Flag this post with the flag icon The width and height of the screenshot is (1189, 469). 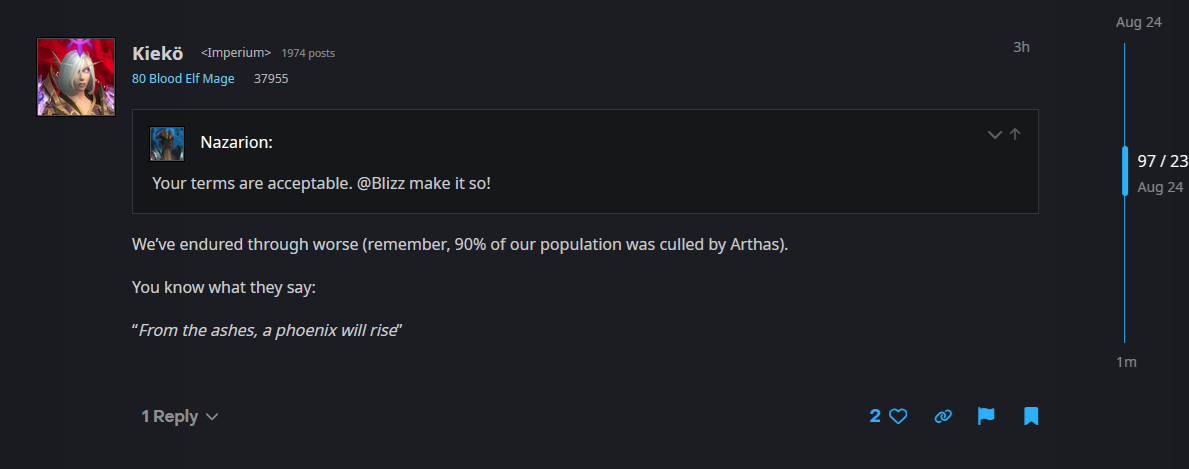tap(986, 416)
